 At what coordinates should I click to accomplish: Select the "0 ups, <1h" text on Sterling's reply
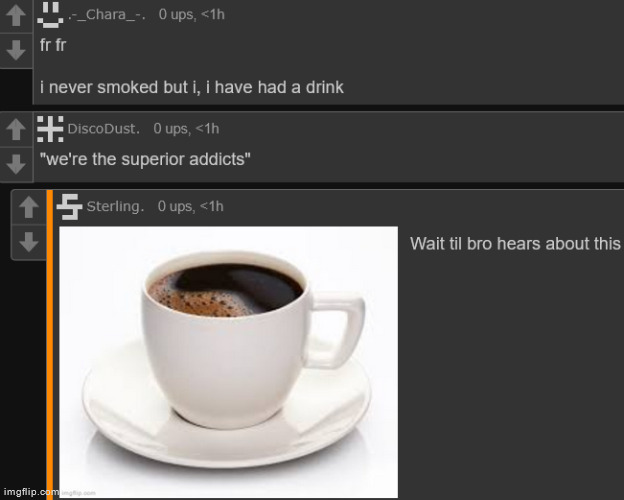(x=191, y=206)
